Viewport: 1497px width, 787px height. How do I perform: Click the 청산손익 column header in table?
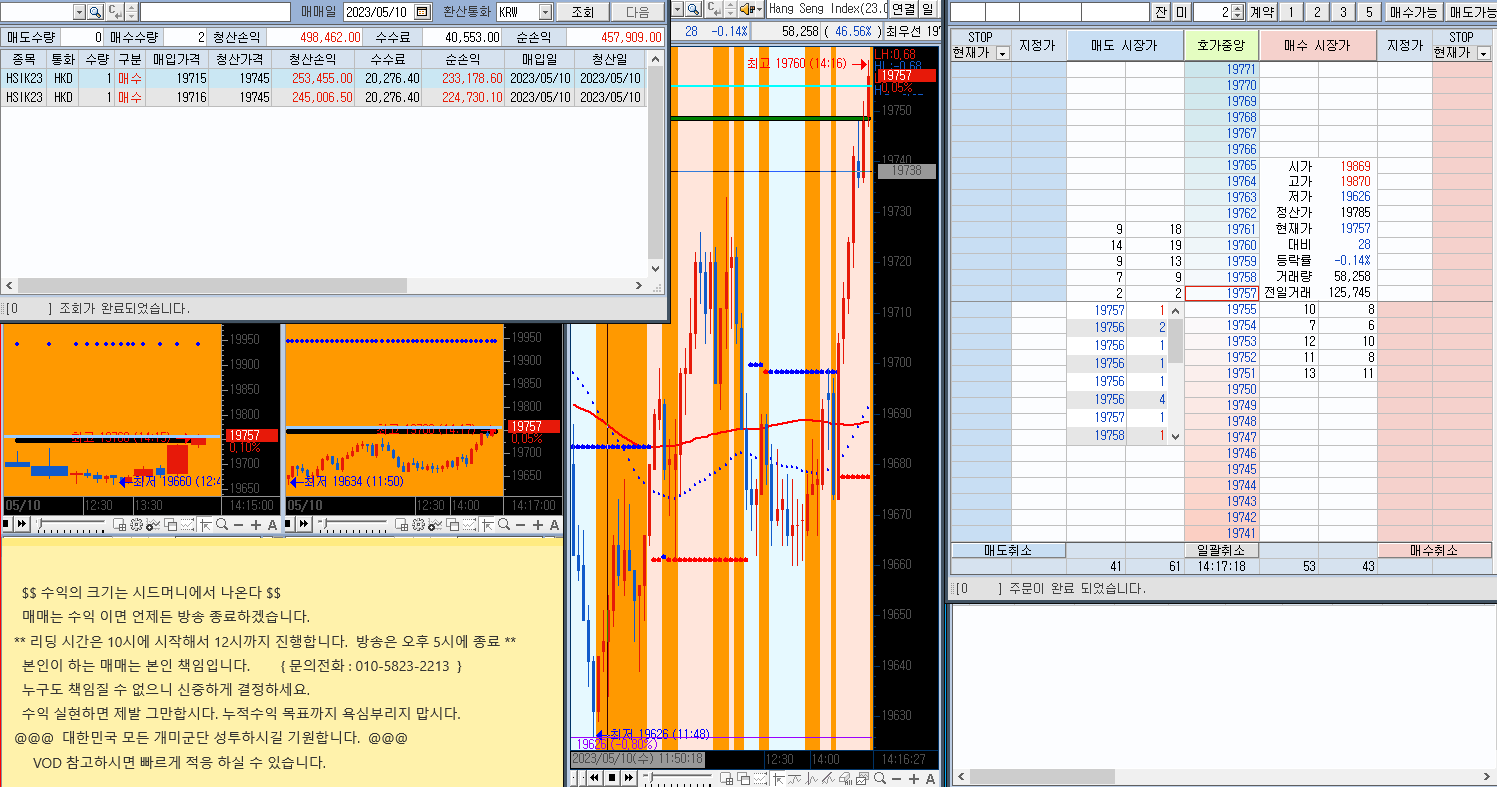pos(313,59)
